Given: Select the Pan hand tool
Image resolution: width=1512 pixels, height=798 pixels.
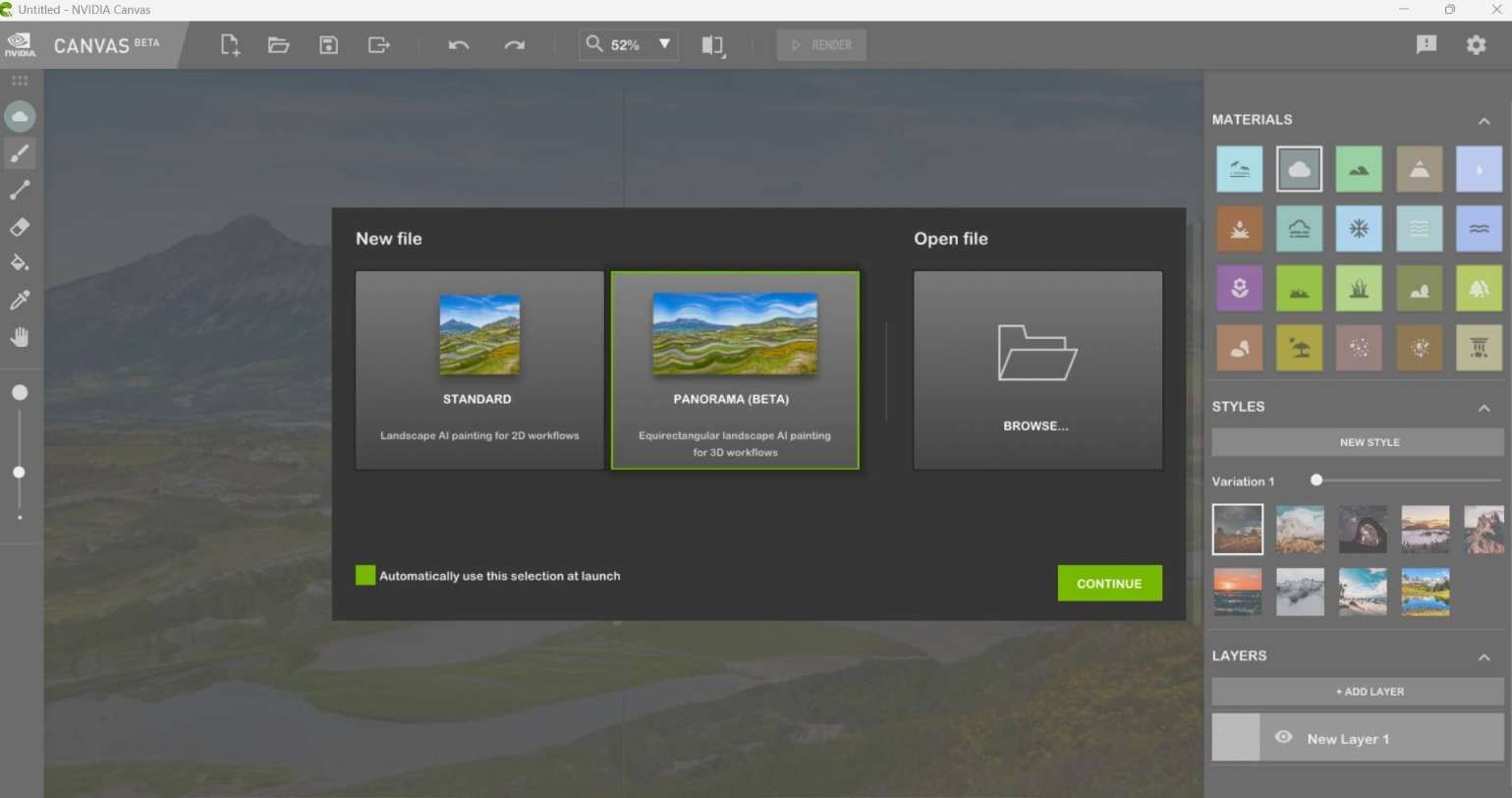Looking at the screenshot, I should [x=20, y=336].
